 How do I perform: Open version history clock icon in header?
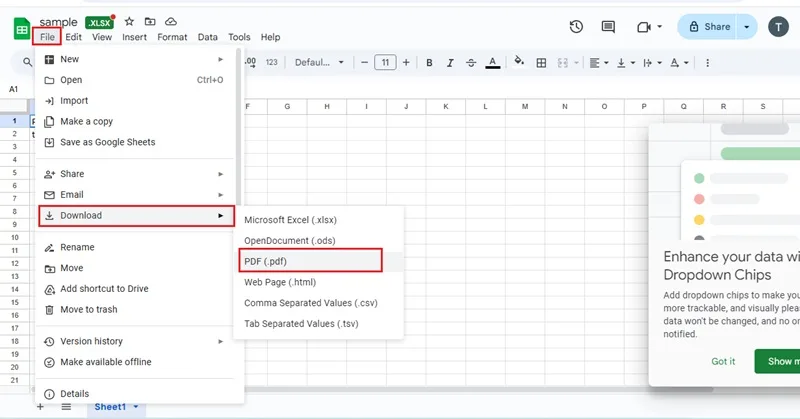(x=576, y=27)
